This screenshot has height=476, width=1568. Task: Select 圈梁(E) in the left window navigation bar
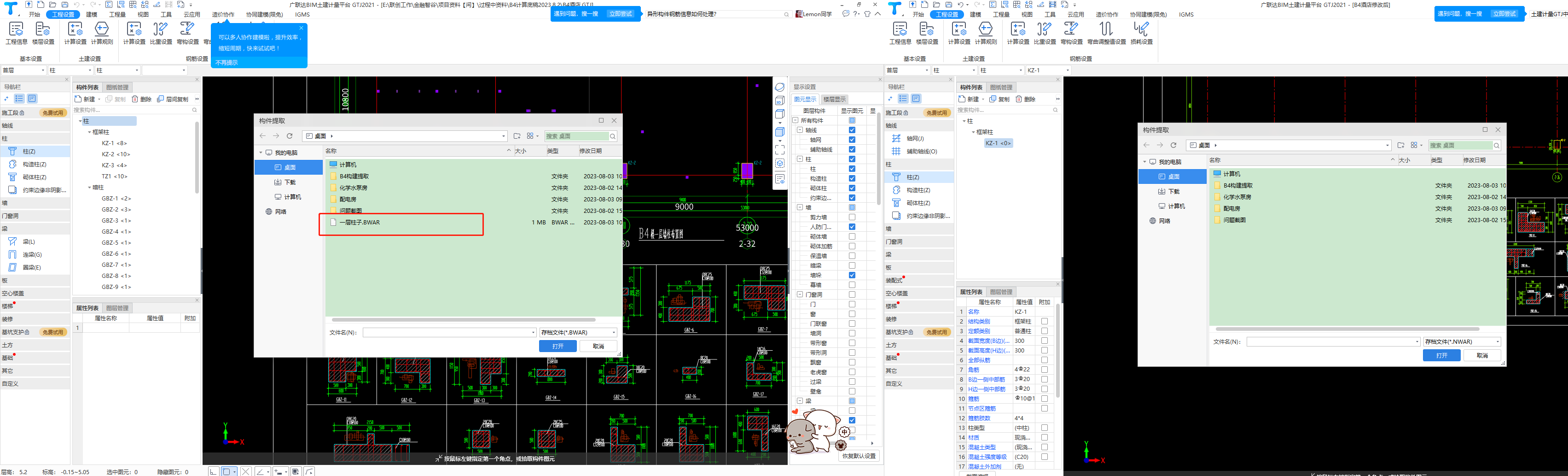pos(35,267)
